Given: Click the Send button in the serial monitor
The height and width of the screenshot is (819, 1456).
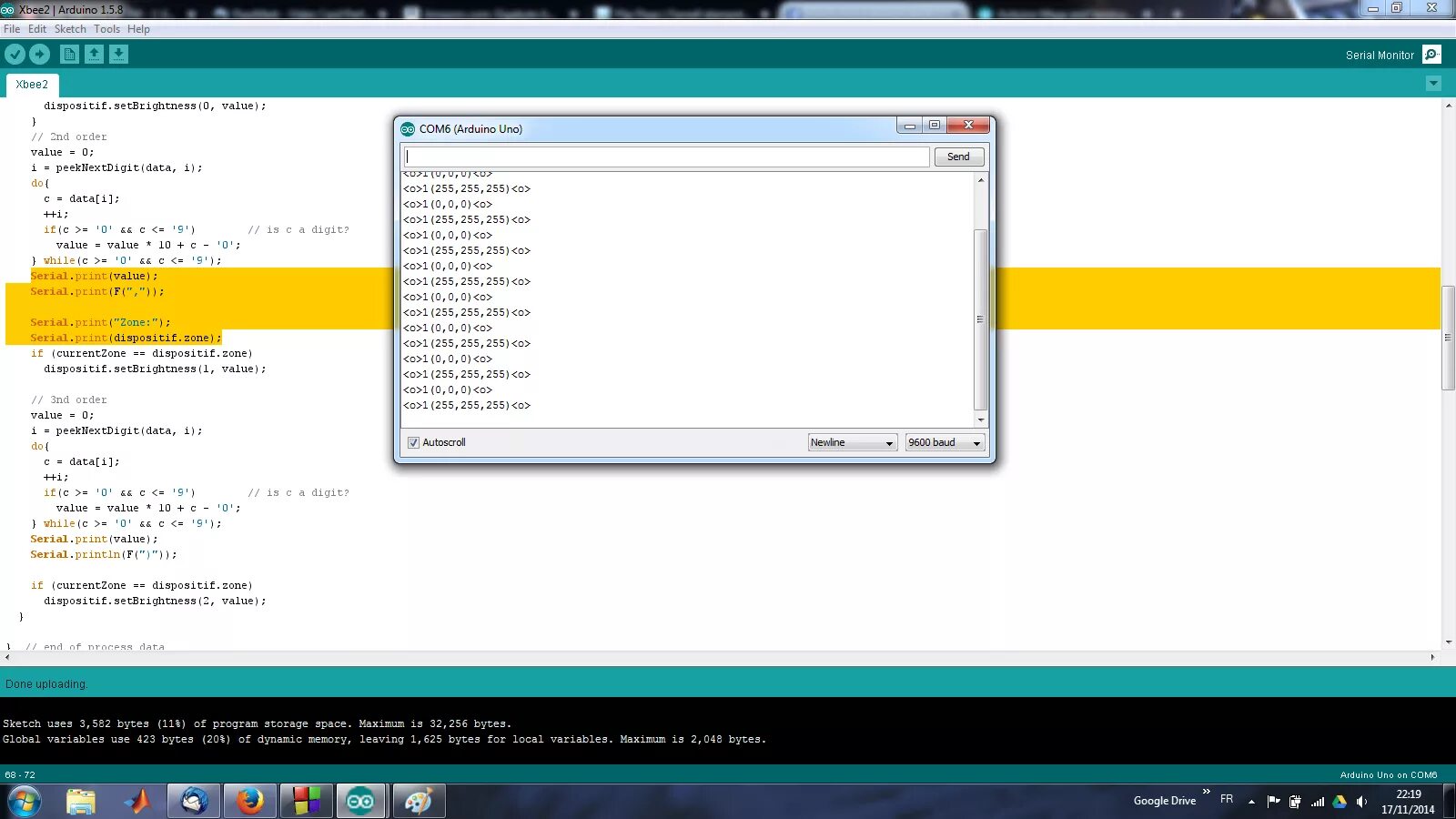Looking at the screenshot, I should pyautogui.click(x=958, y=157).
